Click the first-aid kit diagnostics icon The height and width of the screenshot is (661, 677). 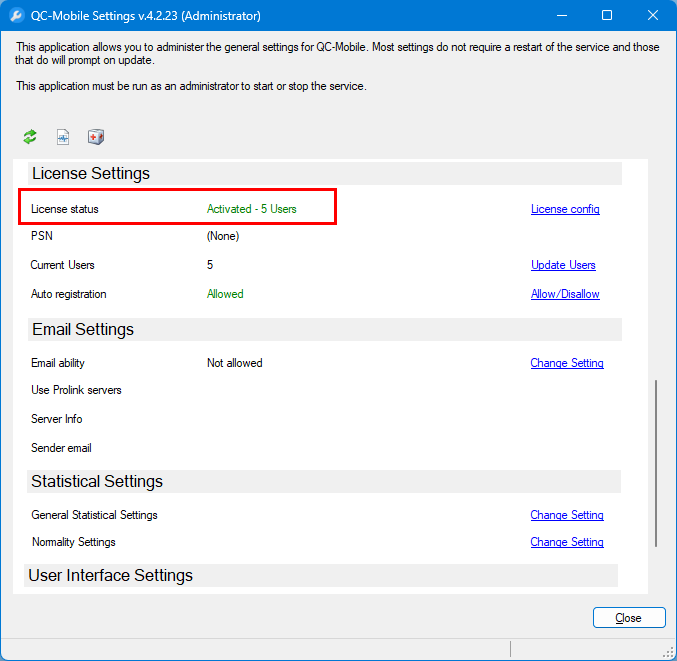96,137
